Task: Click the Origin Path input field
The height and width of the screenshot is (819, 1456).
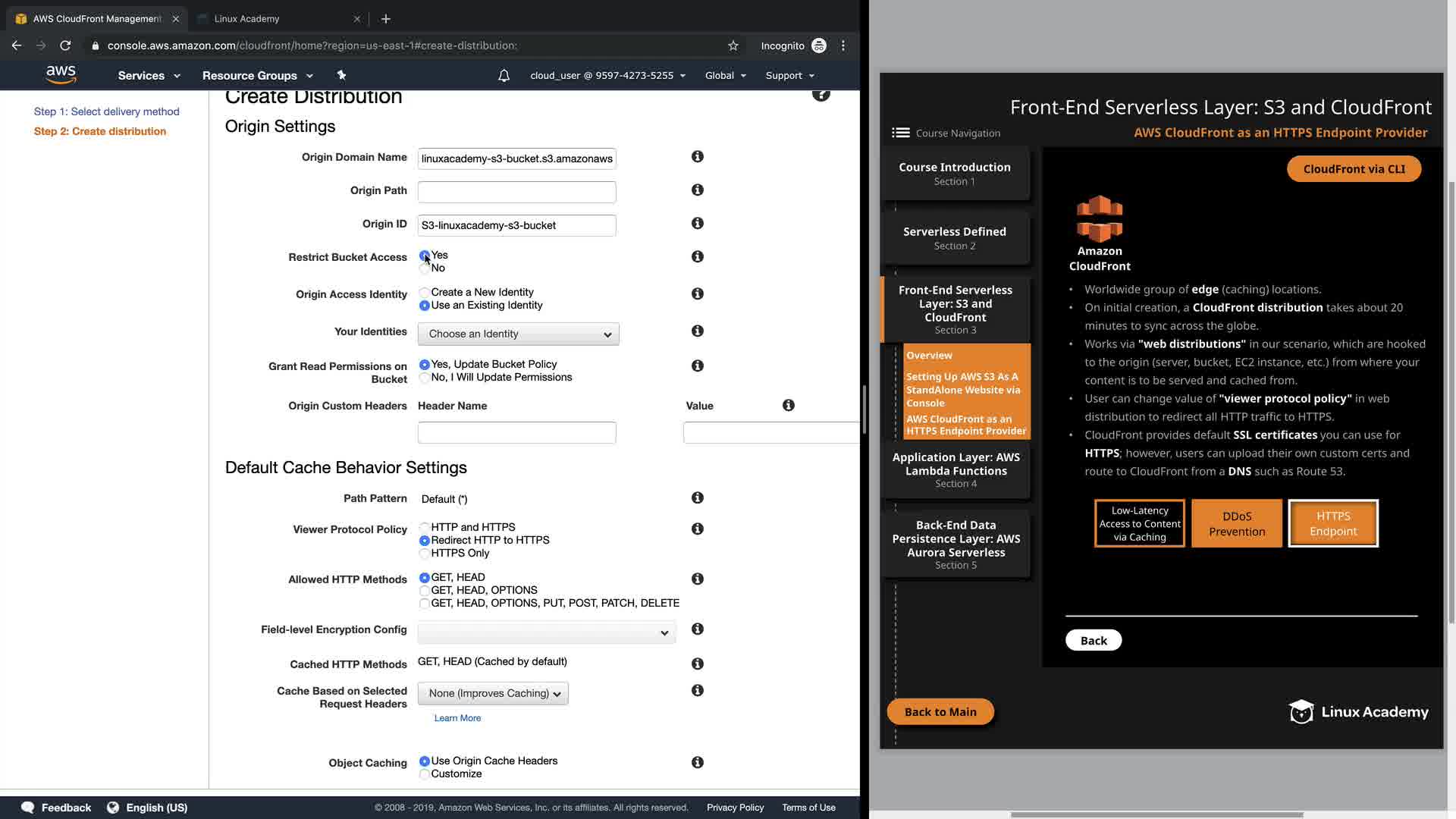Action: 516,192
